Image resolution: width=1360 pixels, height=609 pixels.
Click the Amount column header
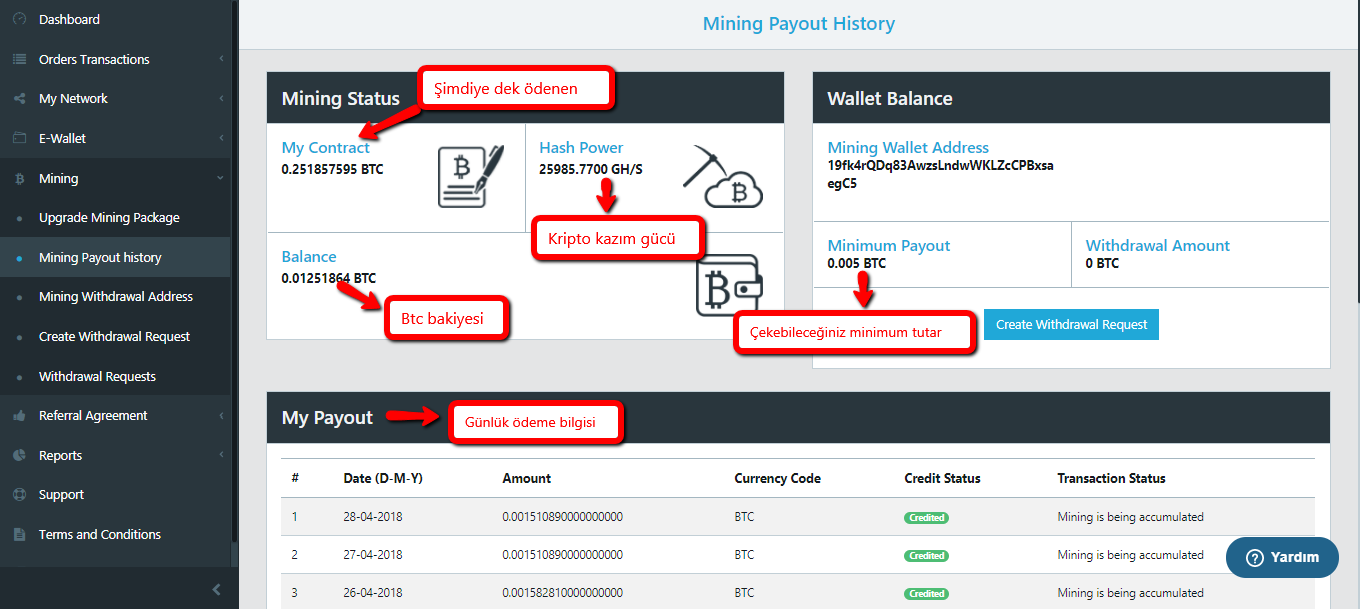527,479
